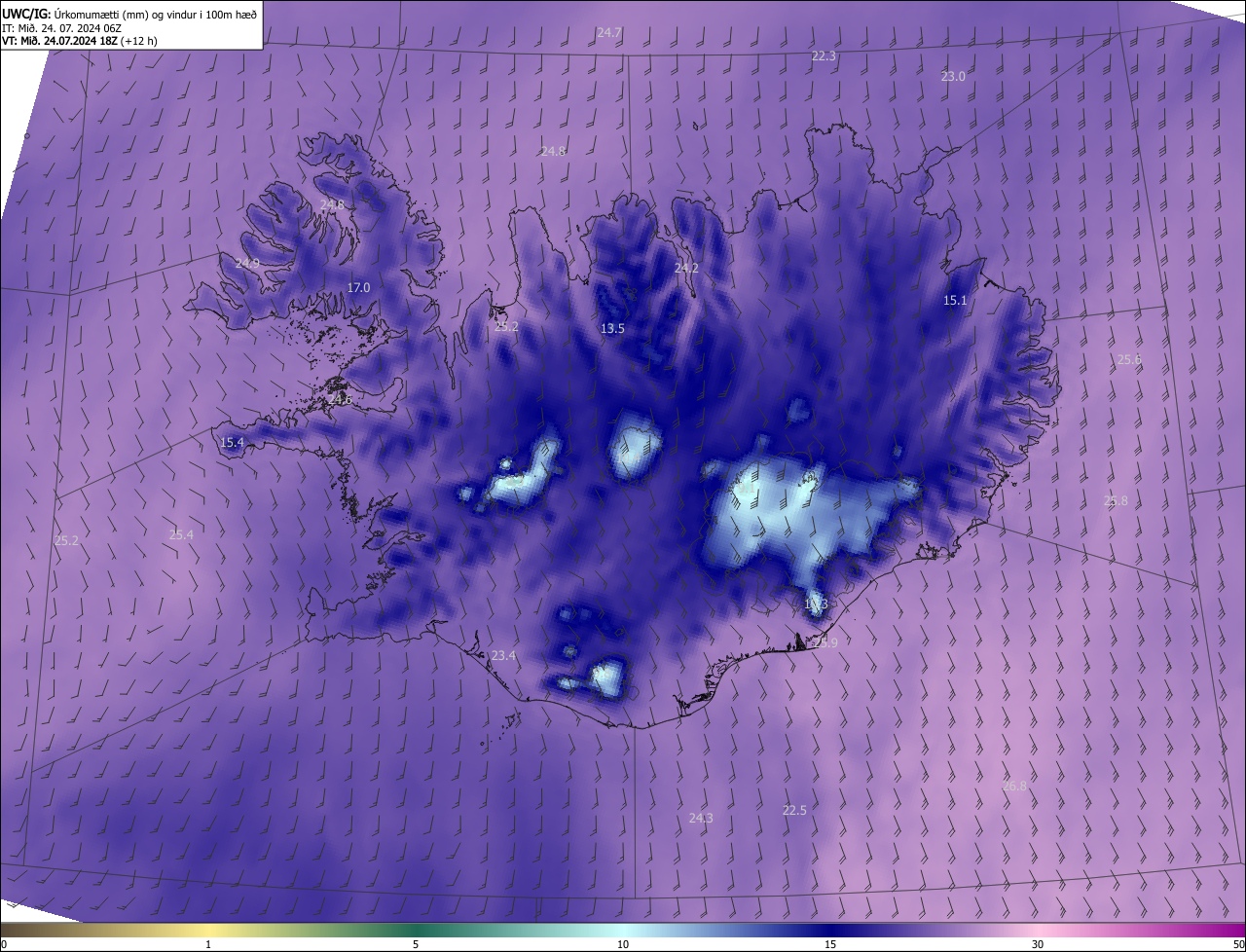Click the 26.8 value label
This screenshot has width=1246, height=952.
[1014, 786]
